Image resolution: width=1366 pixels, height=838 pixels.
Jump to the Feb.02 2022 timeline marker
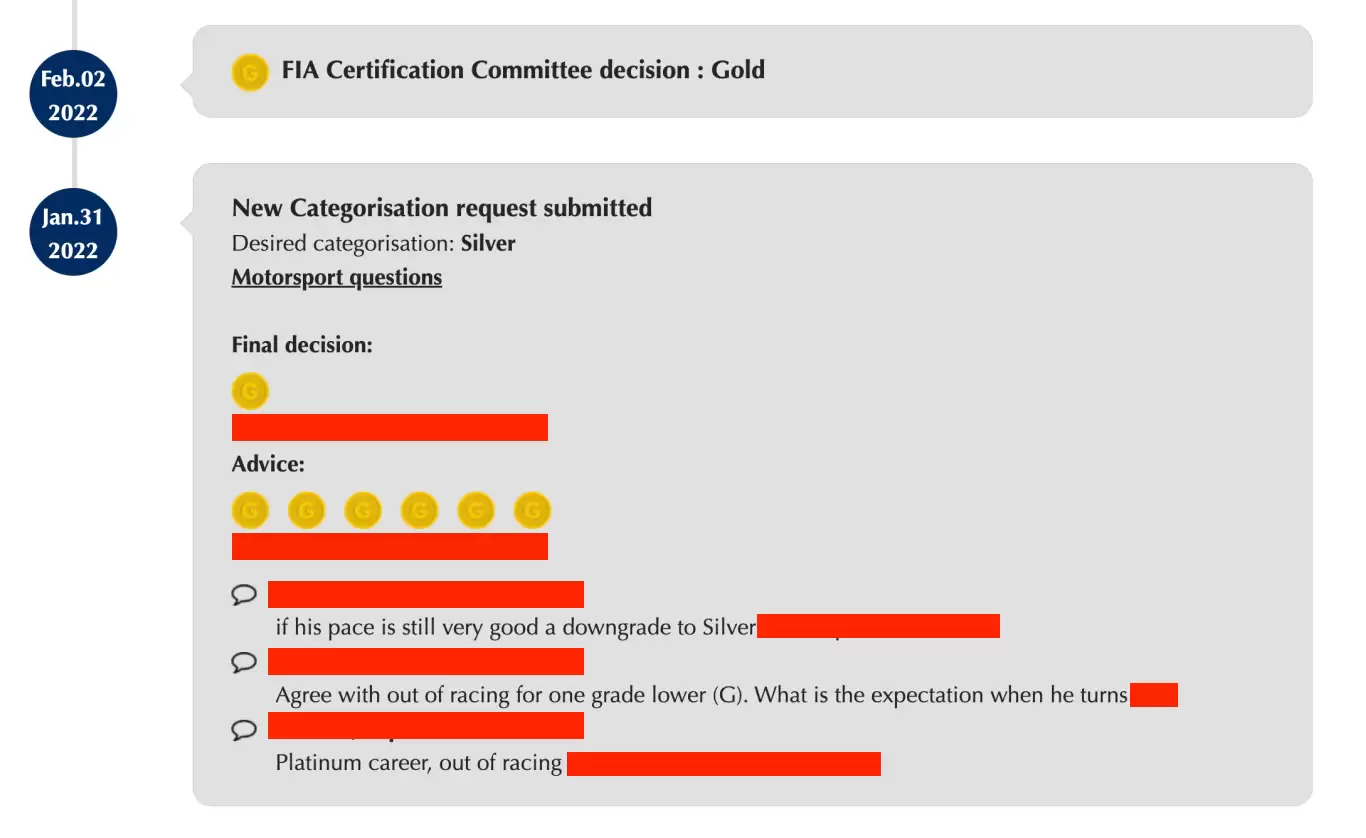(x=73, y=95)
